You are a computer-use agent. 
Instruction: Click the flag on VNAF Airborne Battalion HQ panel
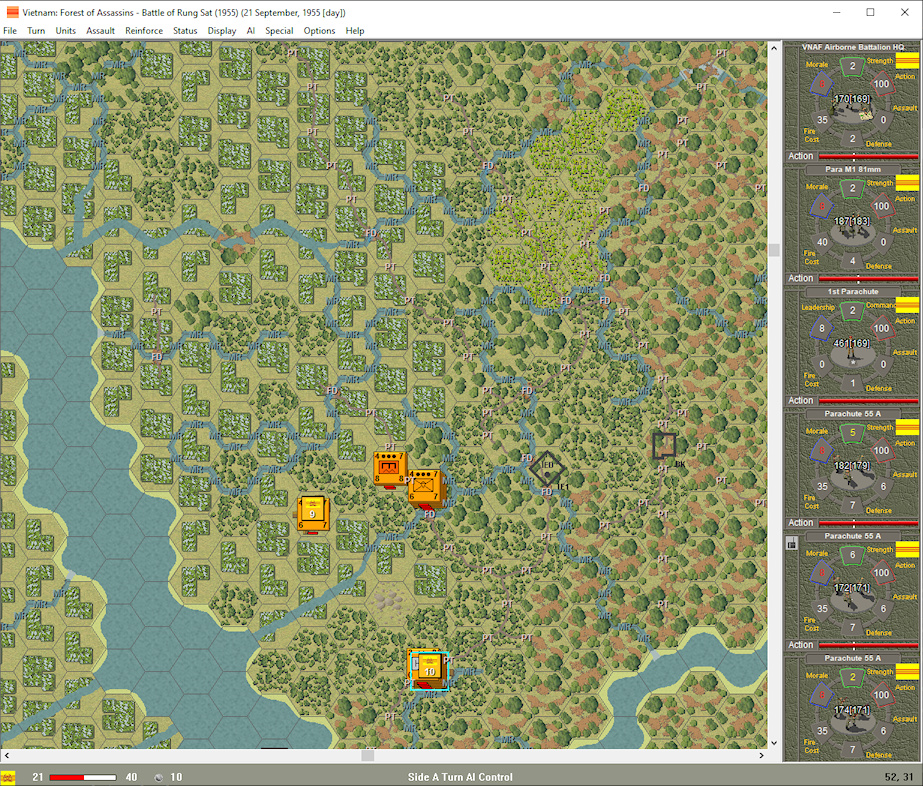907,61
